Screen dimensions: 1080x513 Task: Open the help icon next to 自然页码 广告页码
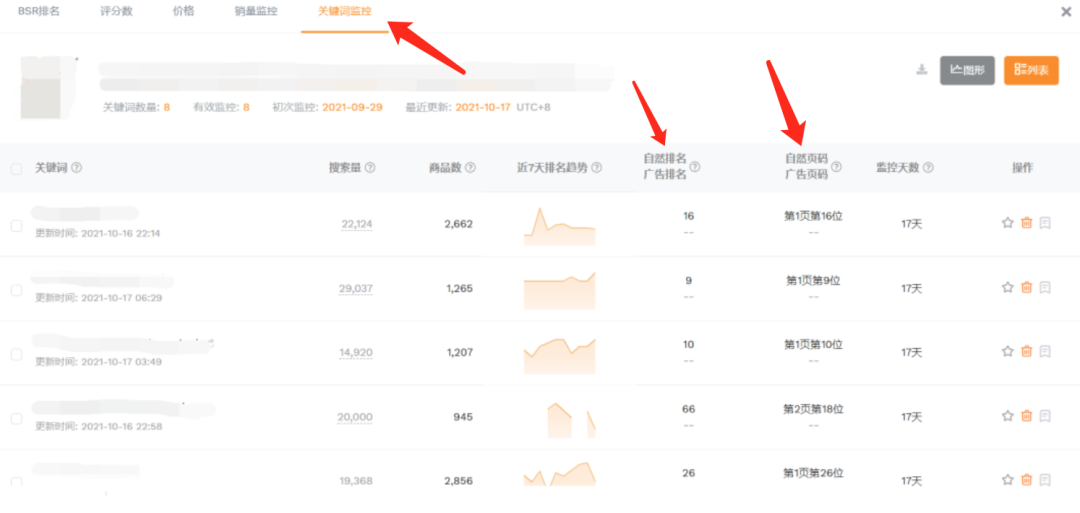coord(836,166)
